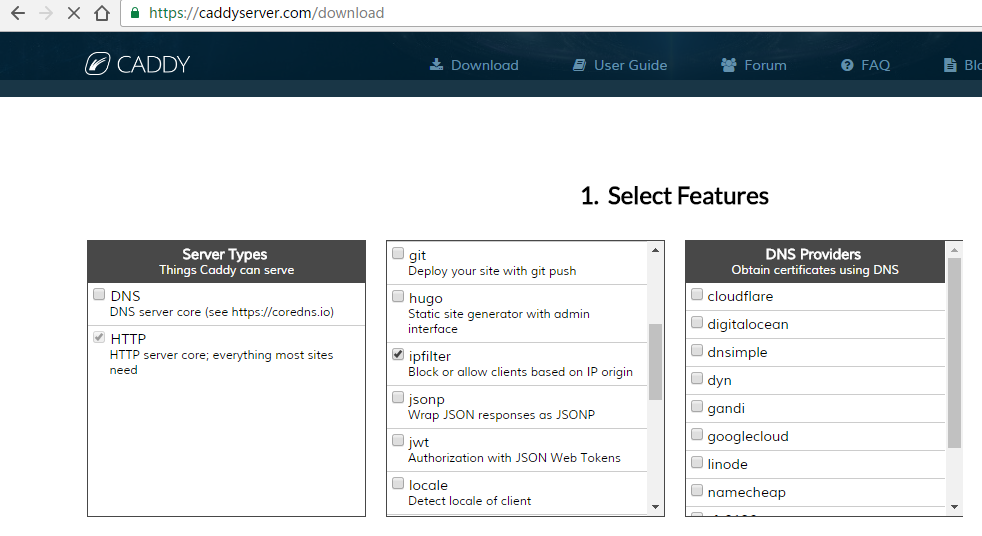View the green padlock site security info
Screen dimensions: 982x536
coord(135,13)
